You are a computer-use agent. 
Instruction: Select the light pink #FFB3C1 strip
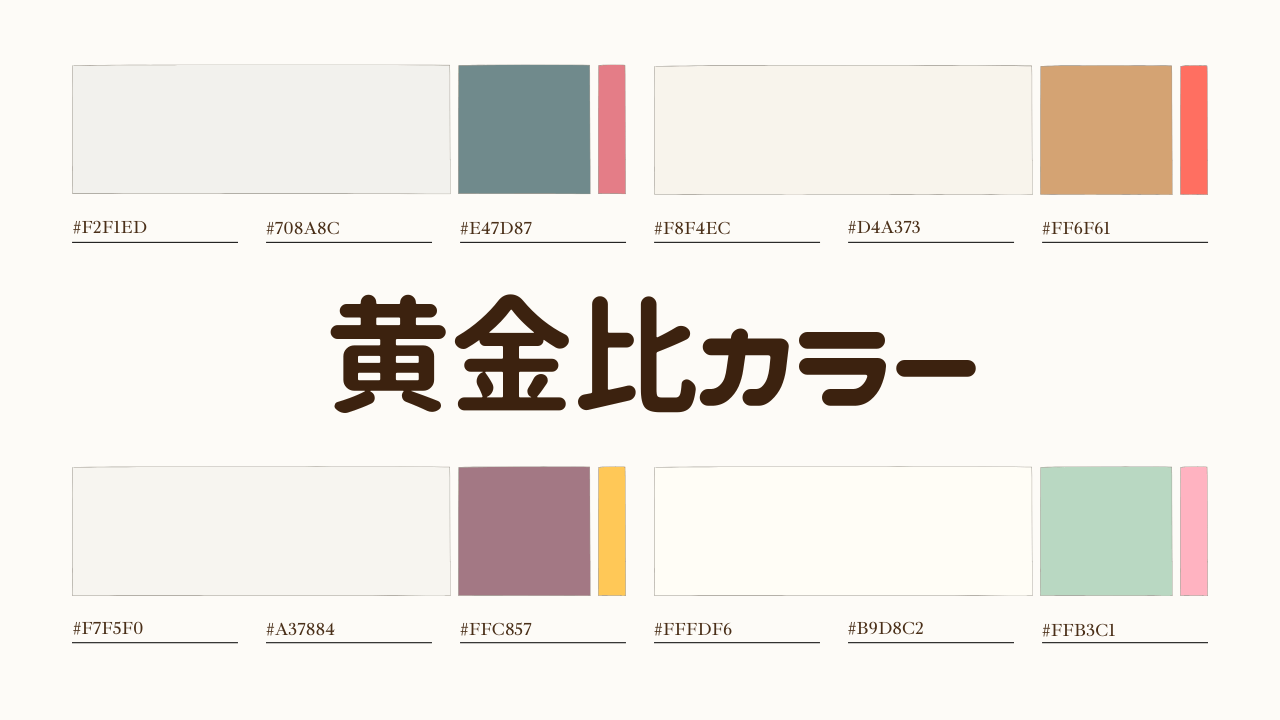[x=1194, y=531]
